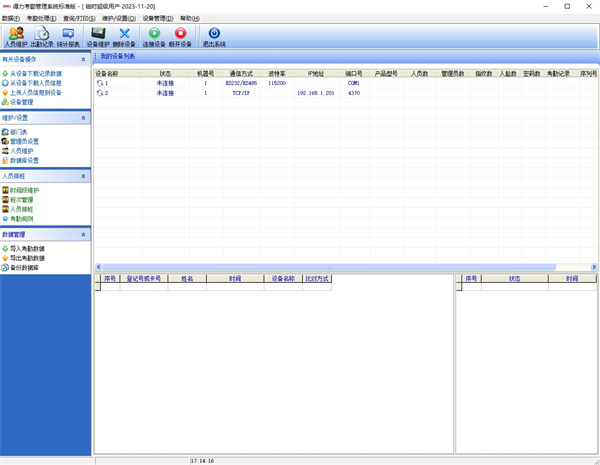The image size is (600, 465).
Task: Open 人员维护 toolbar icon
Action: pos(15,37)
